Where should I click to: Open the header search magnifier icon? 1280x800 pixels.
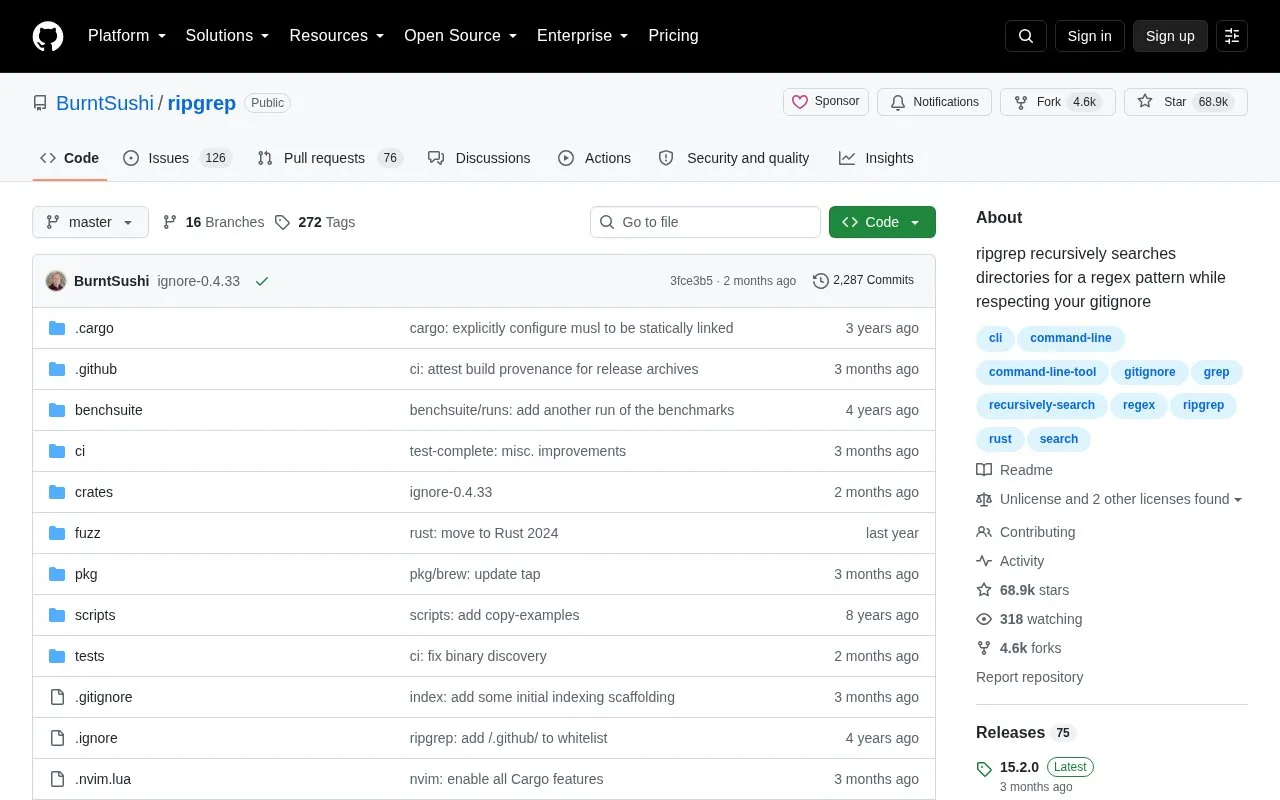(x=1026, y=36)
